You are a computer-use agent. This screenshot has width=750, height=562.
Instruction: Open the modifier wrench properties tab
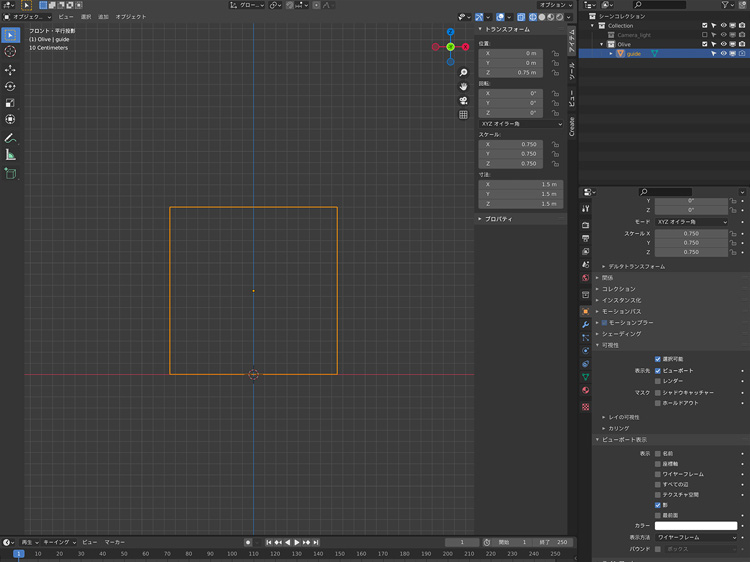[x=586, y=325]
